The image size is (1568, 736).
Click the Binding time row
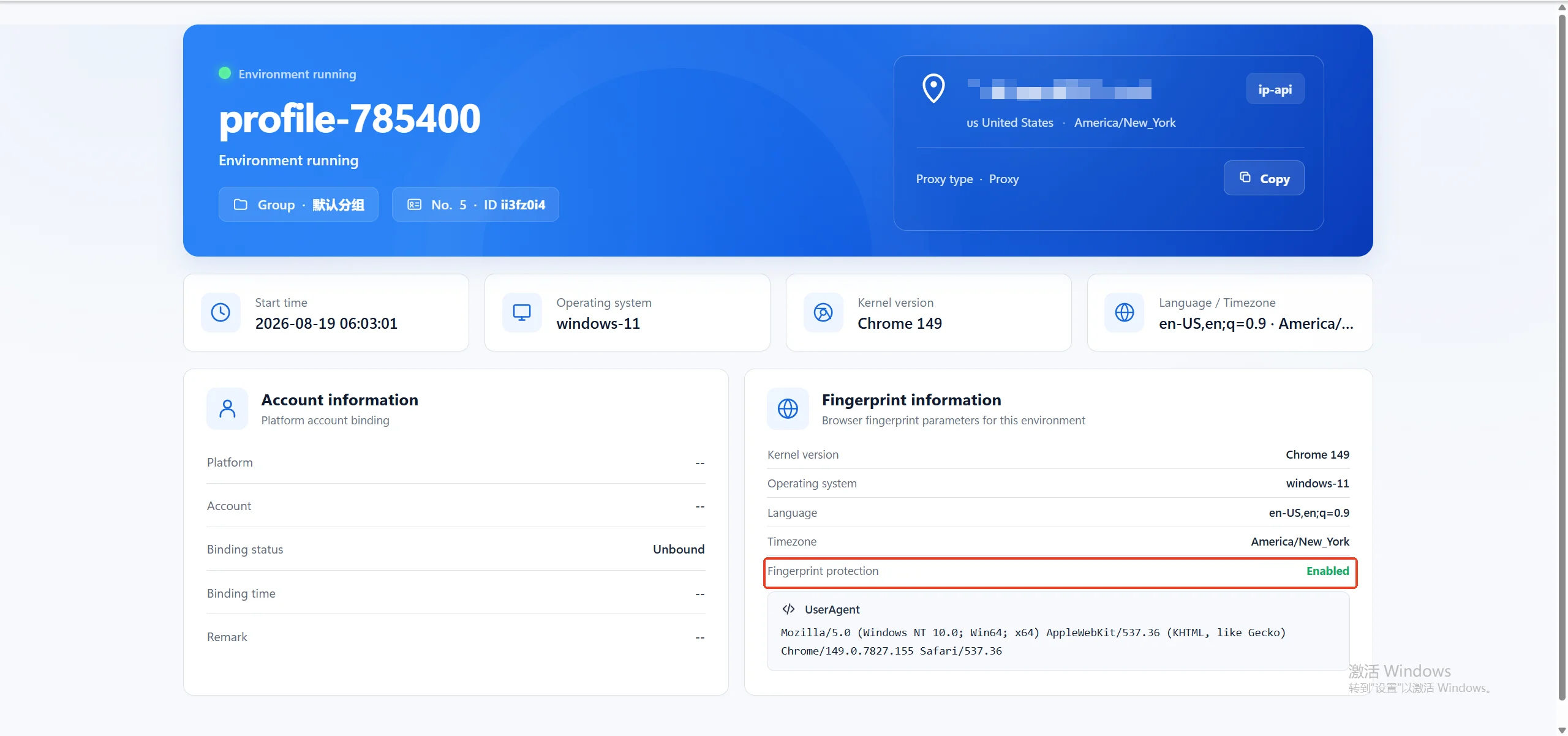[x=456, y=593]
